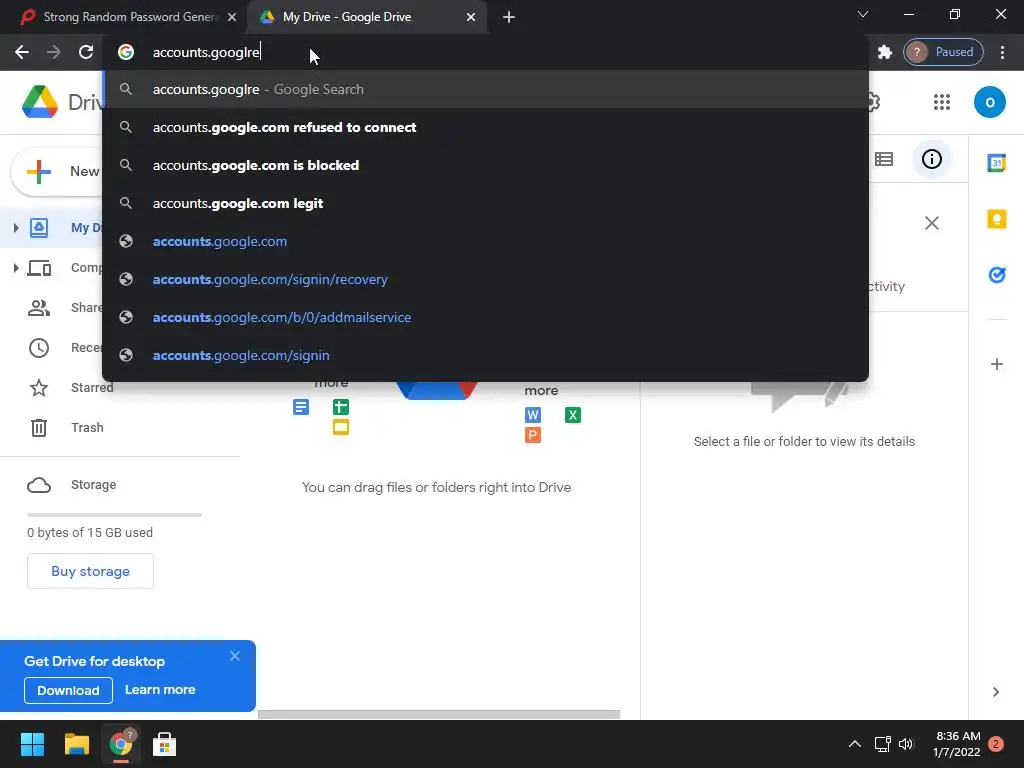Select 'refused to connect' suggestion
The height and width of the screenshot is (768, 1024).
pos(485,127)
